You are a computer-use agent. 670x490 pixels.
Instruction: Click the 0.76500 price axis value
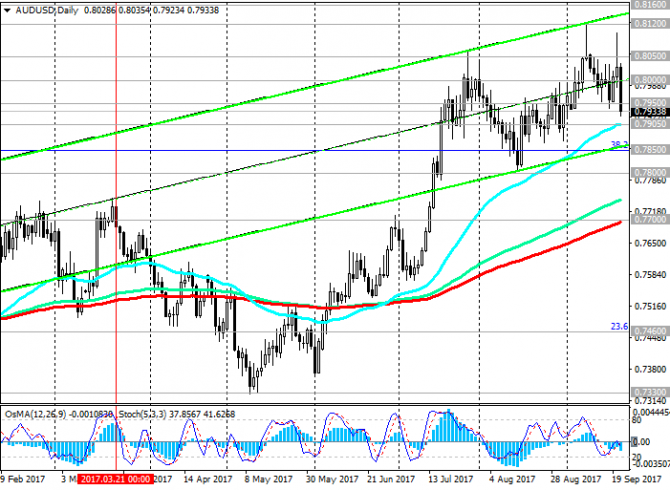650,243
